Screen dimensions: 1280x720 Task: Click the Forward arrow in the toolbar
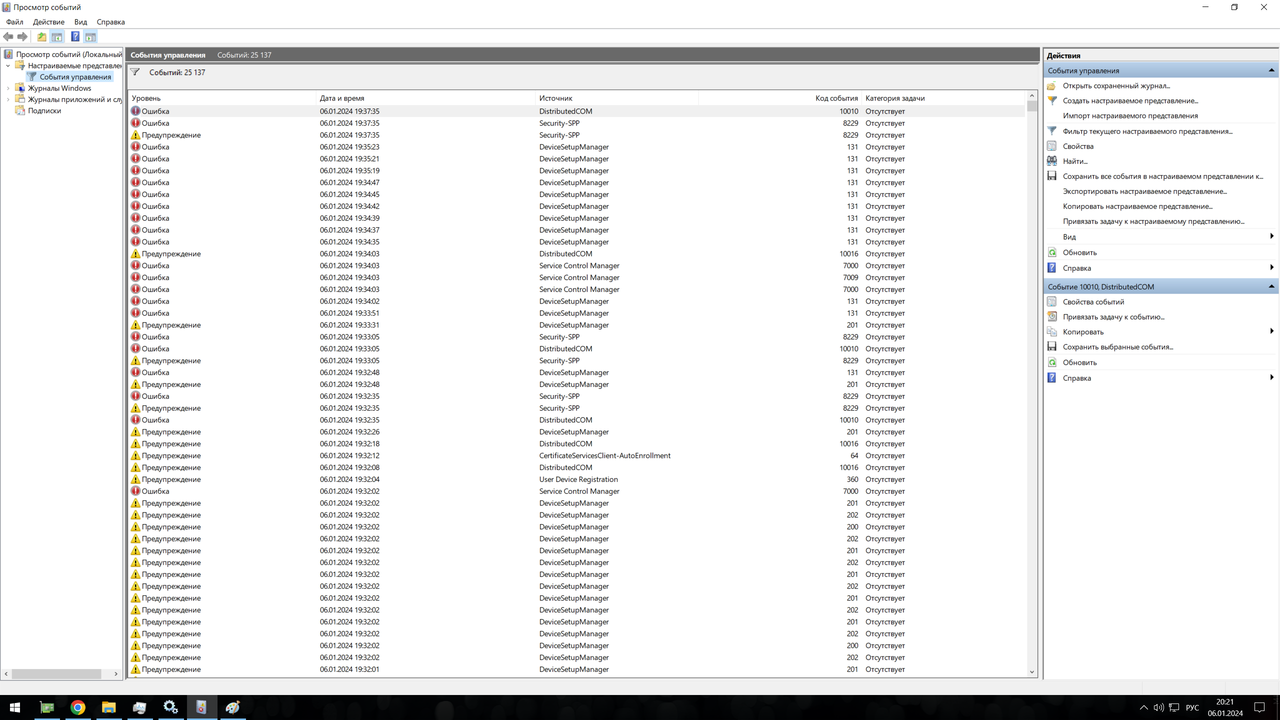pyautogui.click(x=22, y=37)
